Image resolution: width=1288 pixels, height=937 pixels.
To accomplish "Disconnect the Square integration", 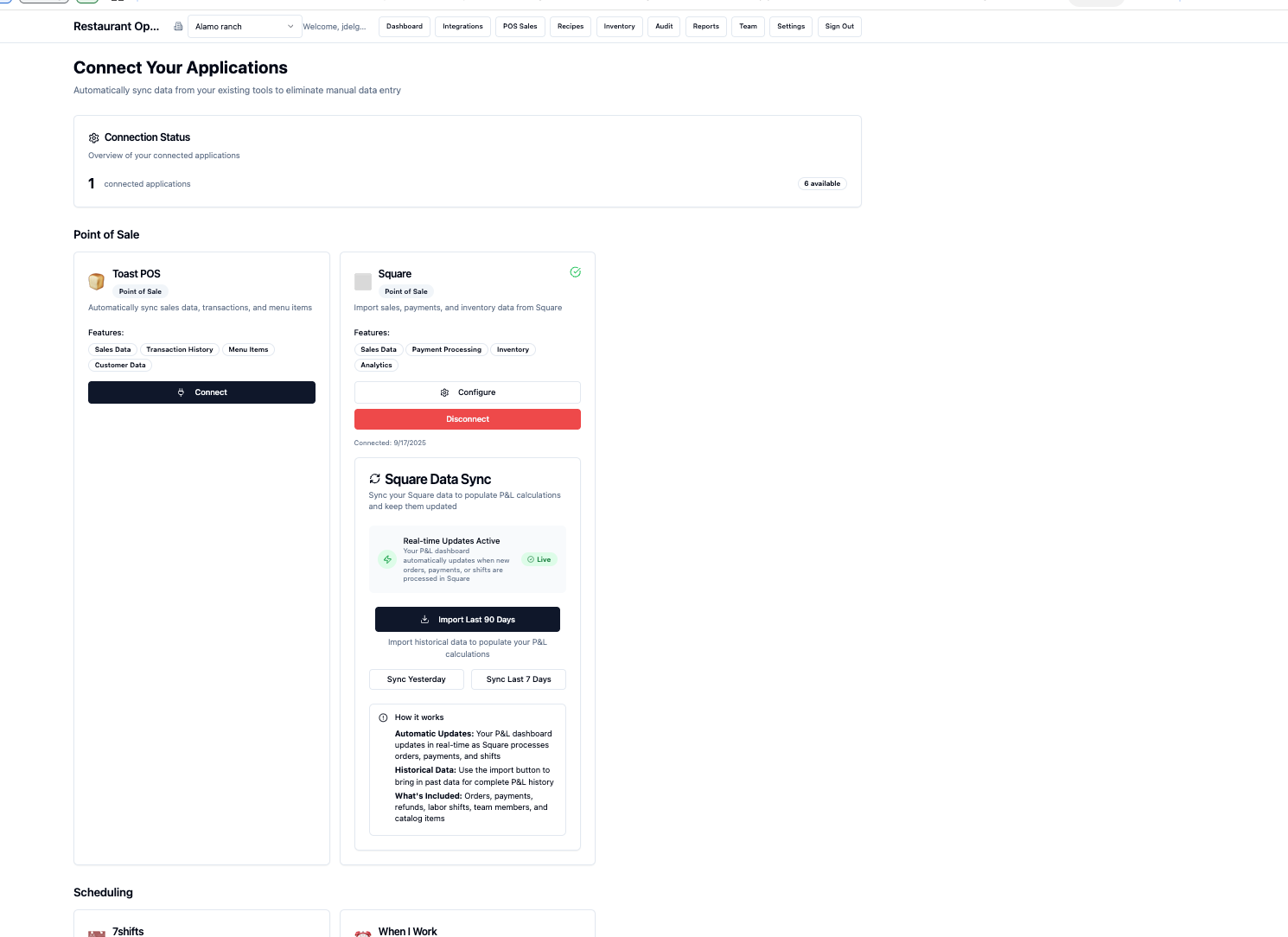I will [467, 419].
